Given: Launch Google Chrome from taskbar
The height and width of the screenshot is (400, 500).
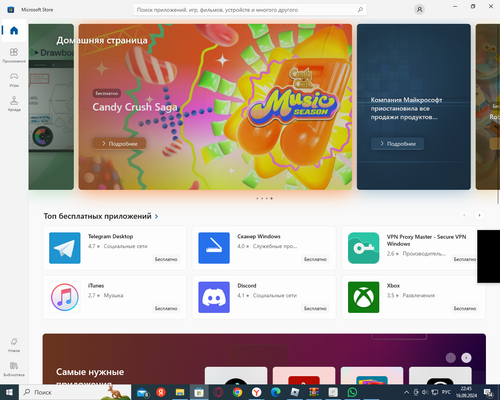Looking at the screenshot, I should [237, 392].
